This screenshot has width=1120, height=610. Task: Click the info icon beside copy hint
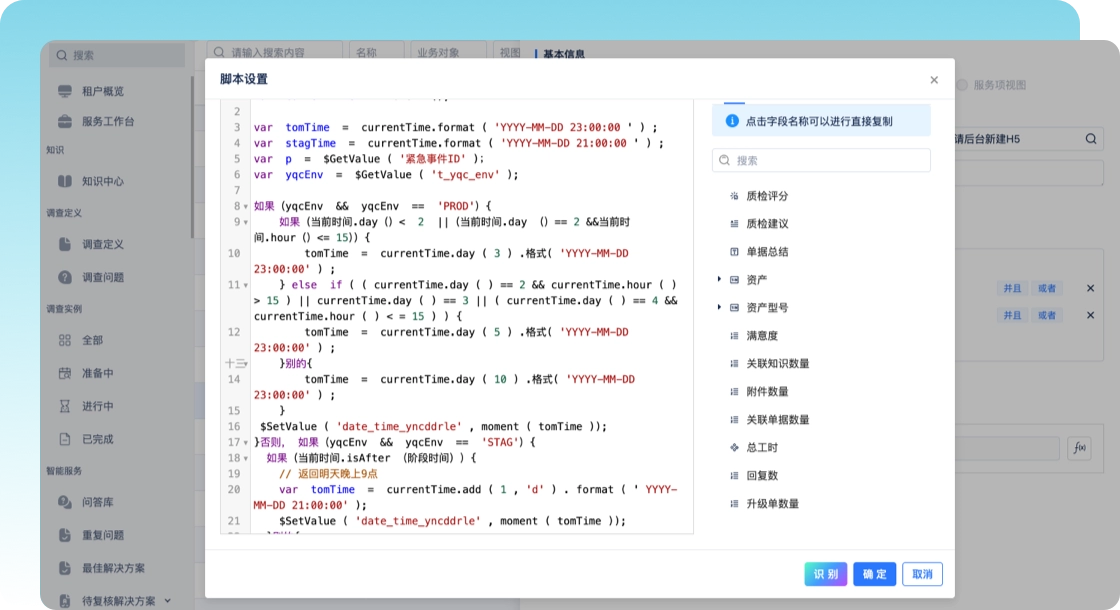(732, 121)
